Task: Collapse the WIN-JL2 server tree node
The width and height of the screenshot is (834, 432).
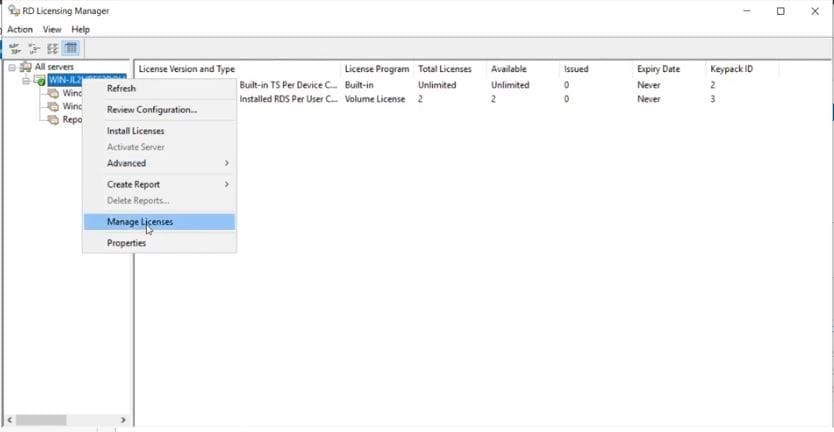Action: (26, 80)
